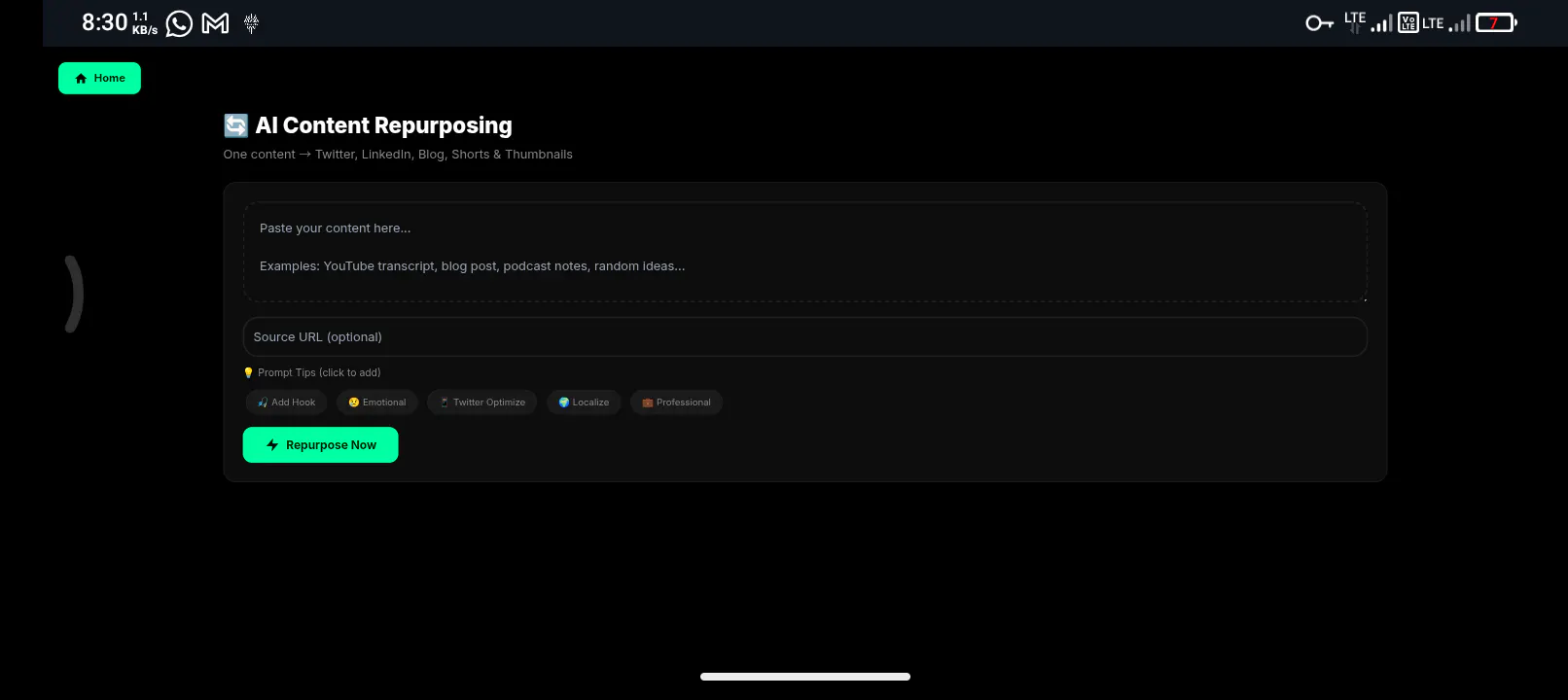Viewport: 1568px width, 700px height.
Task: Click the blue refresh emoji before the title
Action: [236, 125]
